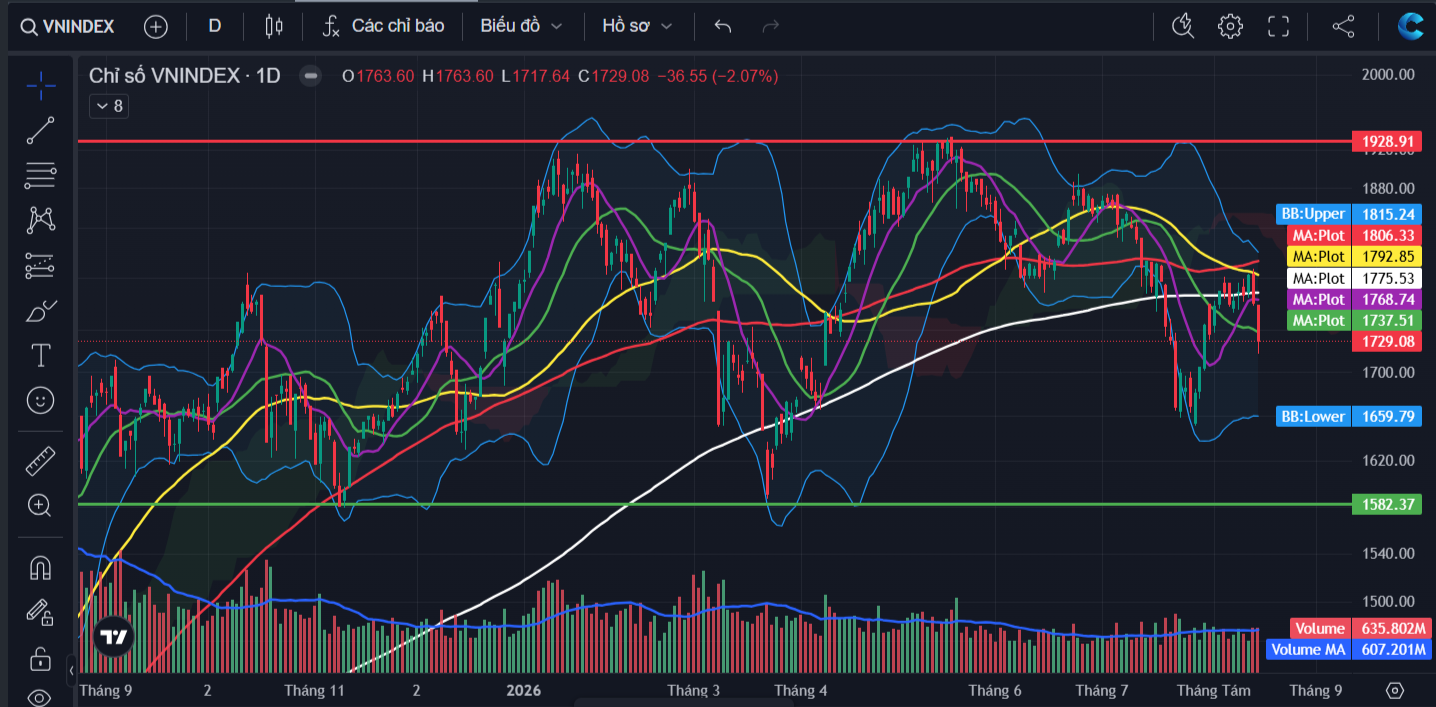Redo the last chart action
Viewport: 1436px width, 707px height.
click(770, 26)
